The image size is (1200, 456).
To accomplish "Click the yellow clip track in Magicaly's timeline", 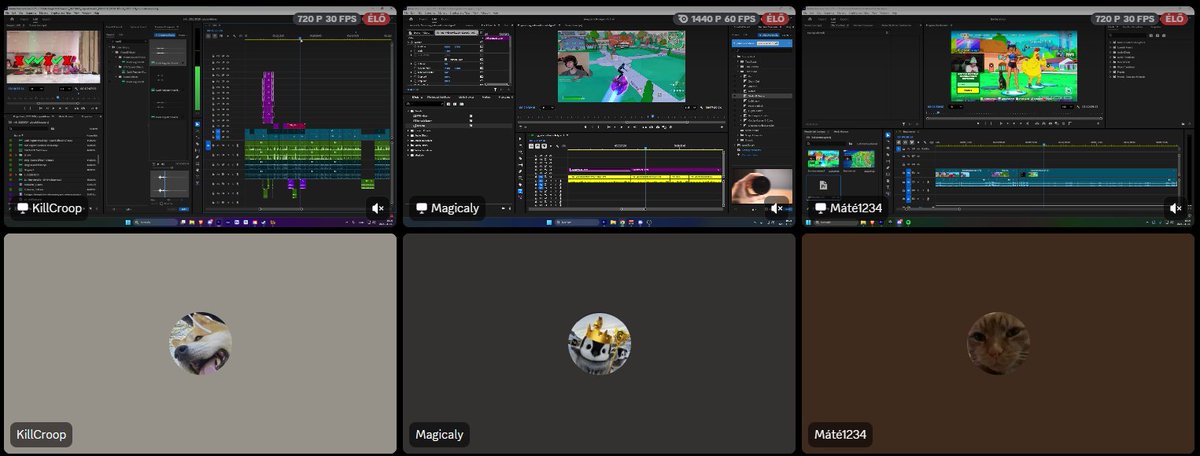I will [644, 178].
